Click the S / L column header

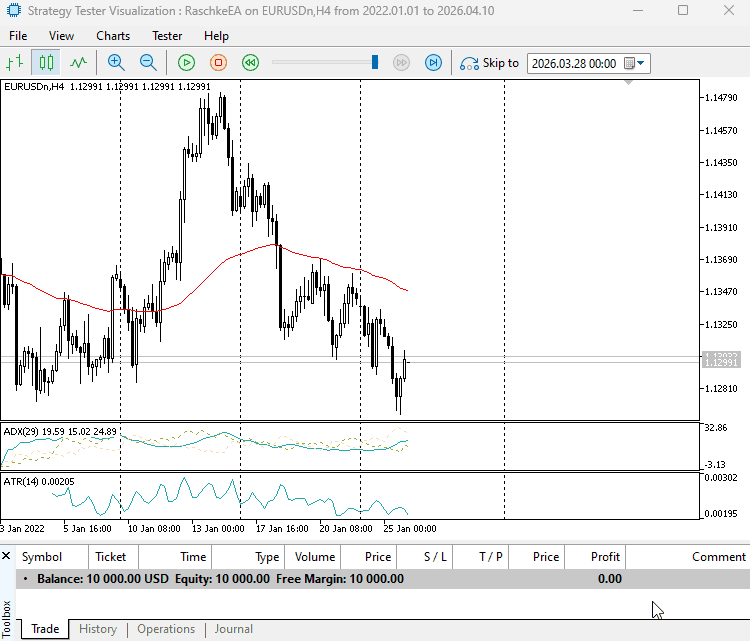coord(425,557)
